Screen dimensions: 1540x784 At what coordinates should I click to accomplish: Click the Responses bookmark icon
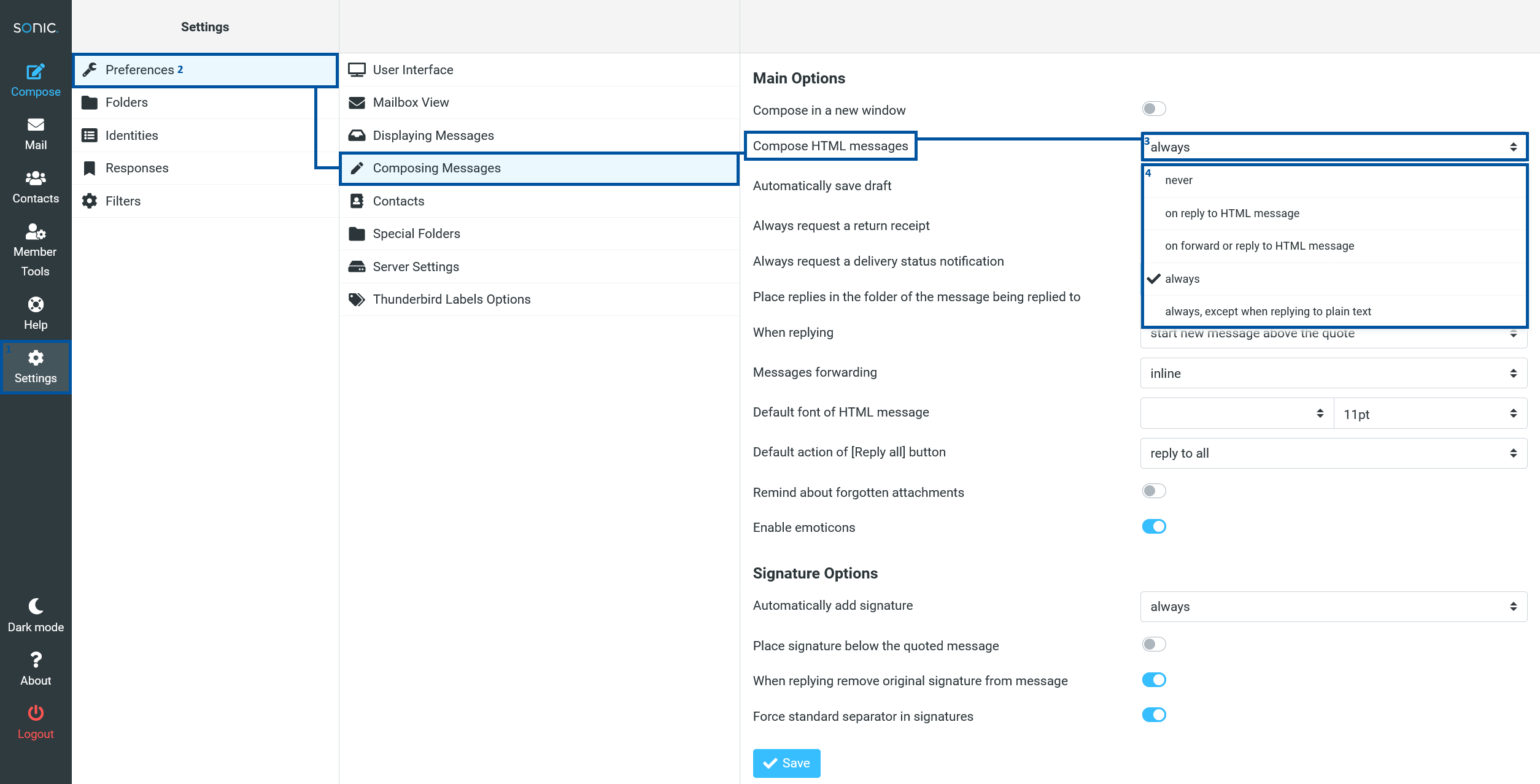pos(90,168)
